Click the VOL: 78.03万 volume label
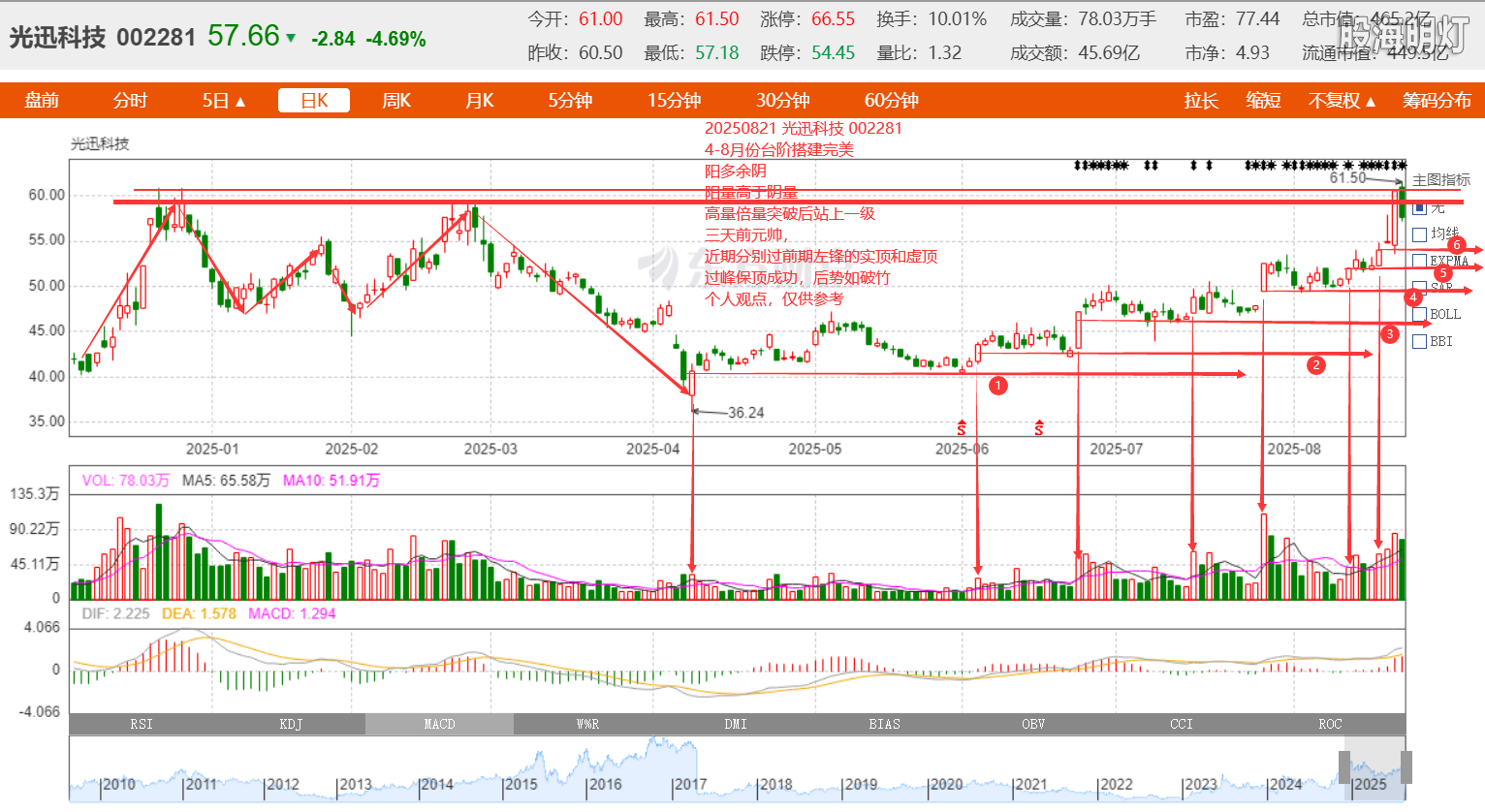1485x812 pixels. (126, 481)
